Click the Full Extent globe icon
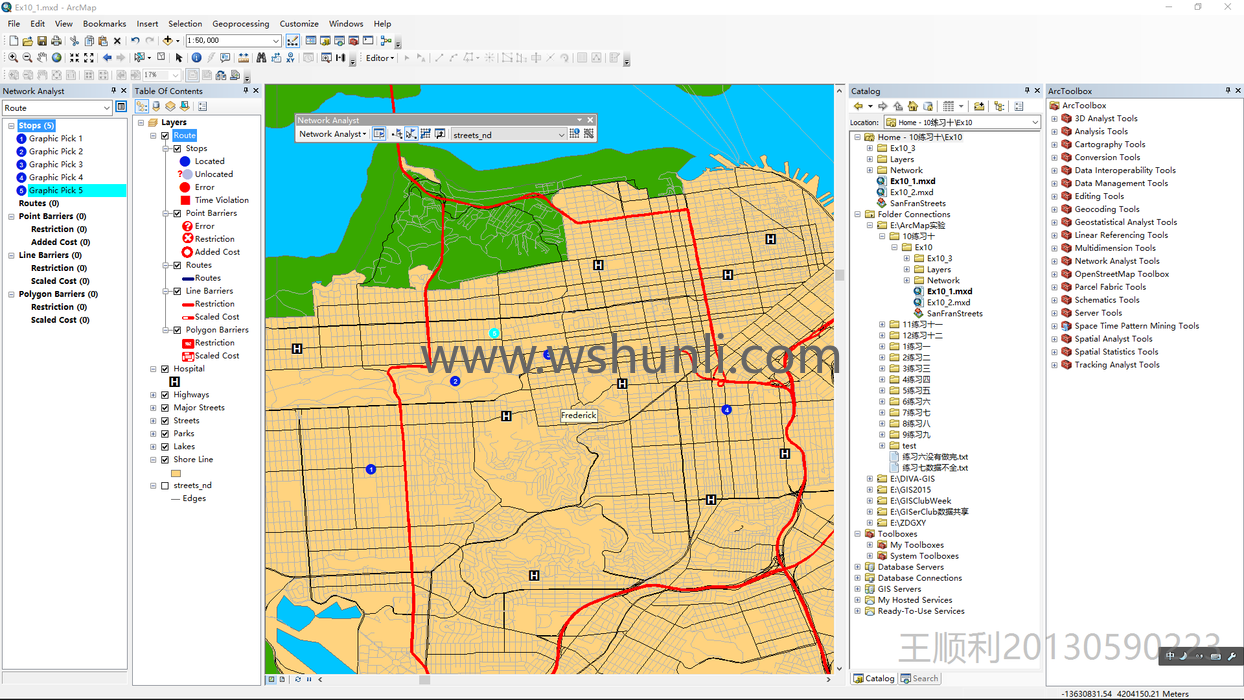 (x=56, y=58)
